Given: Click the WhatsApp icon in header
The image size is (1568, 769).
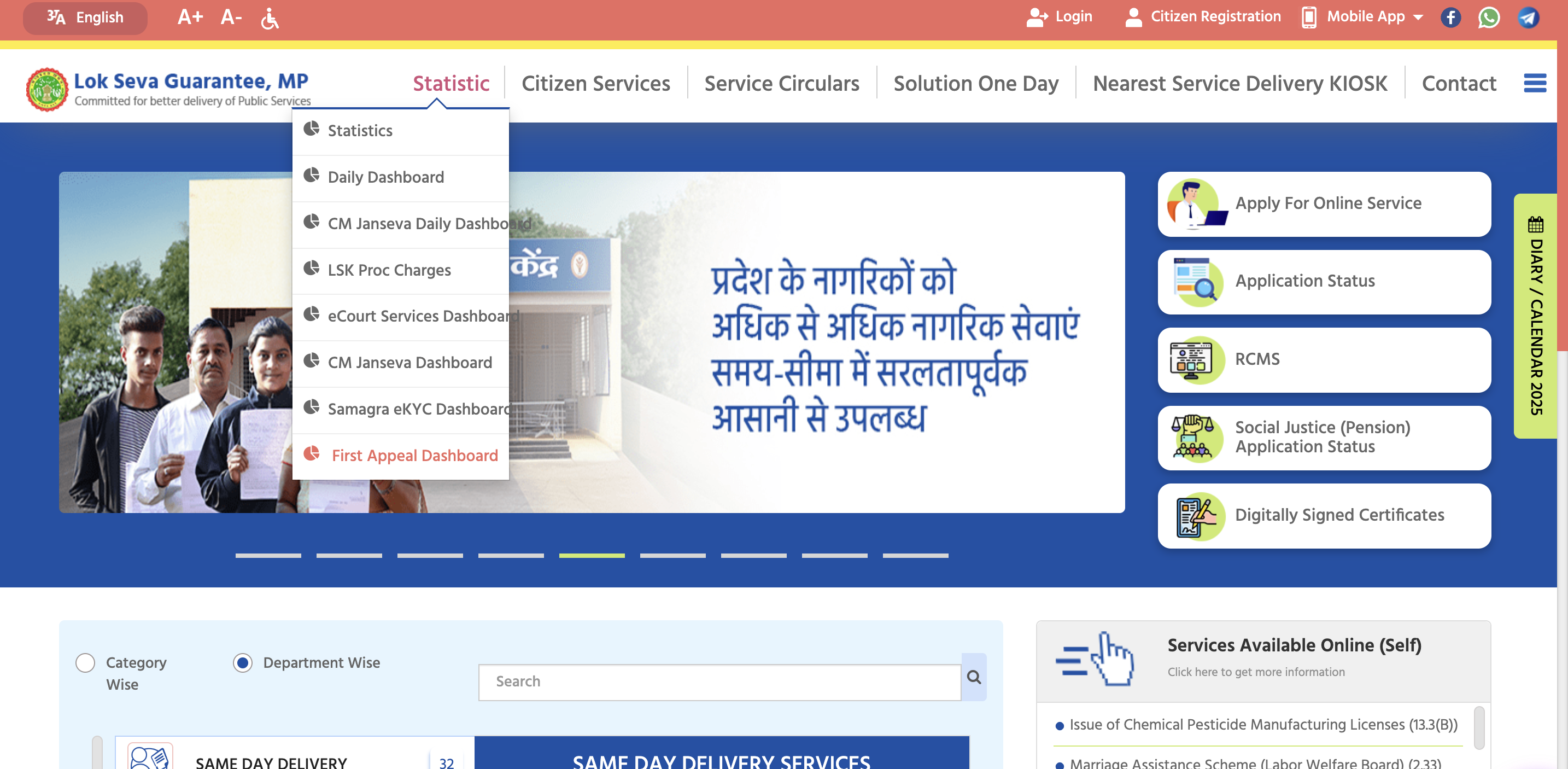Looking at the screenshot, I should [x=1488, y=17].
